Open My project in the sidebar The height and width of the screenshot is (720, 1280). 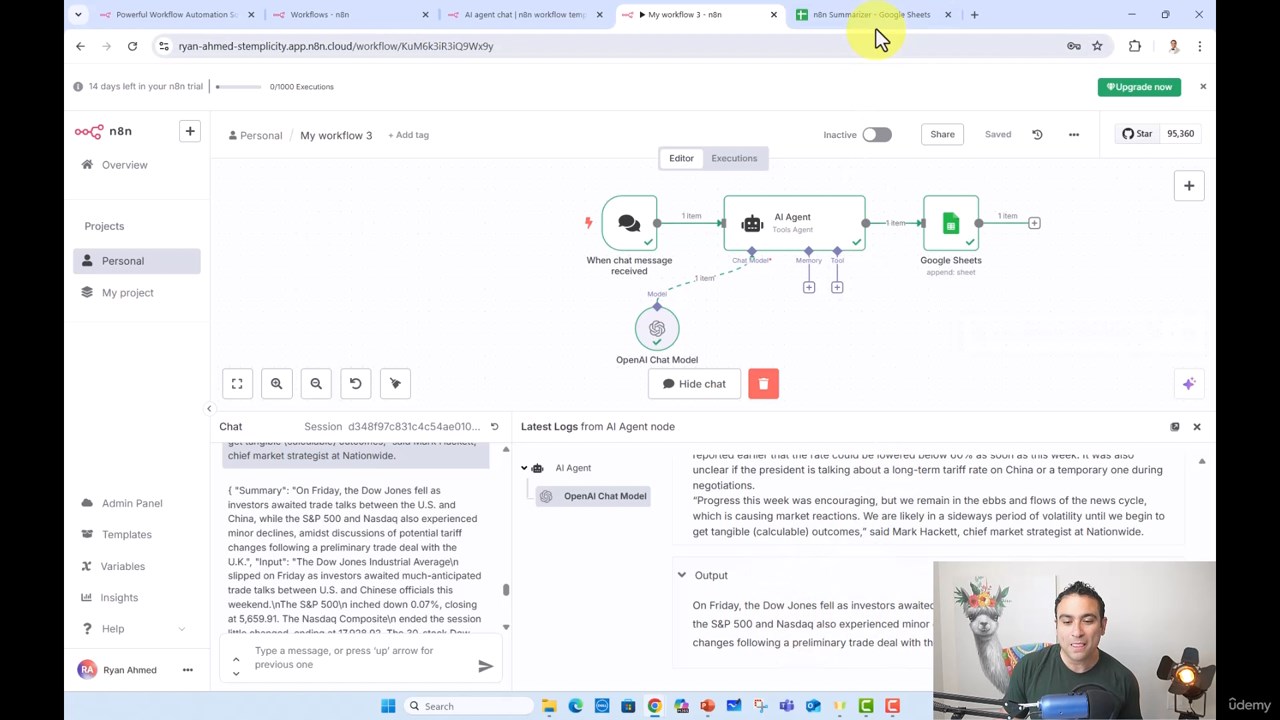[x=137, y=293]
